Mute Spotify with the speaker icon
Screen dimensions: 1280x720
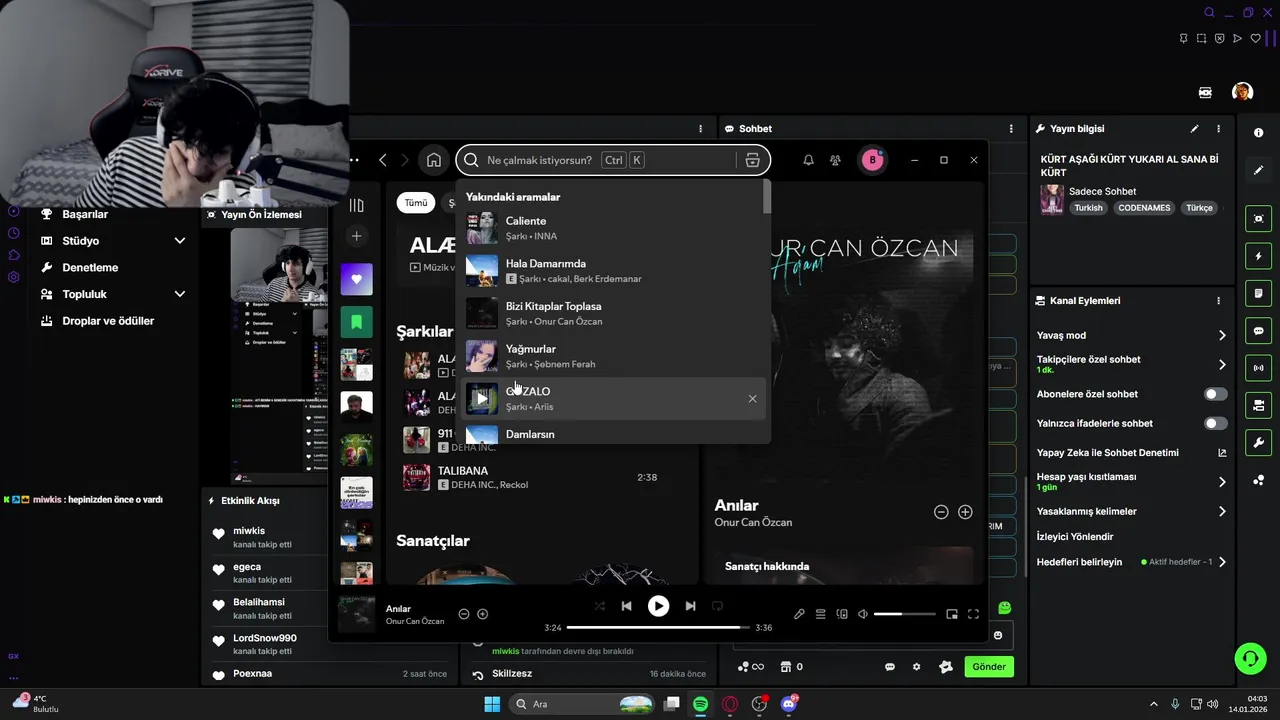pos(863,614)
